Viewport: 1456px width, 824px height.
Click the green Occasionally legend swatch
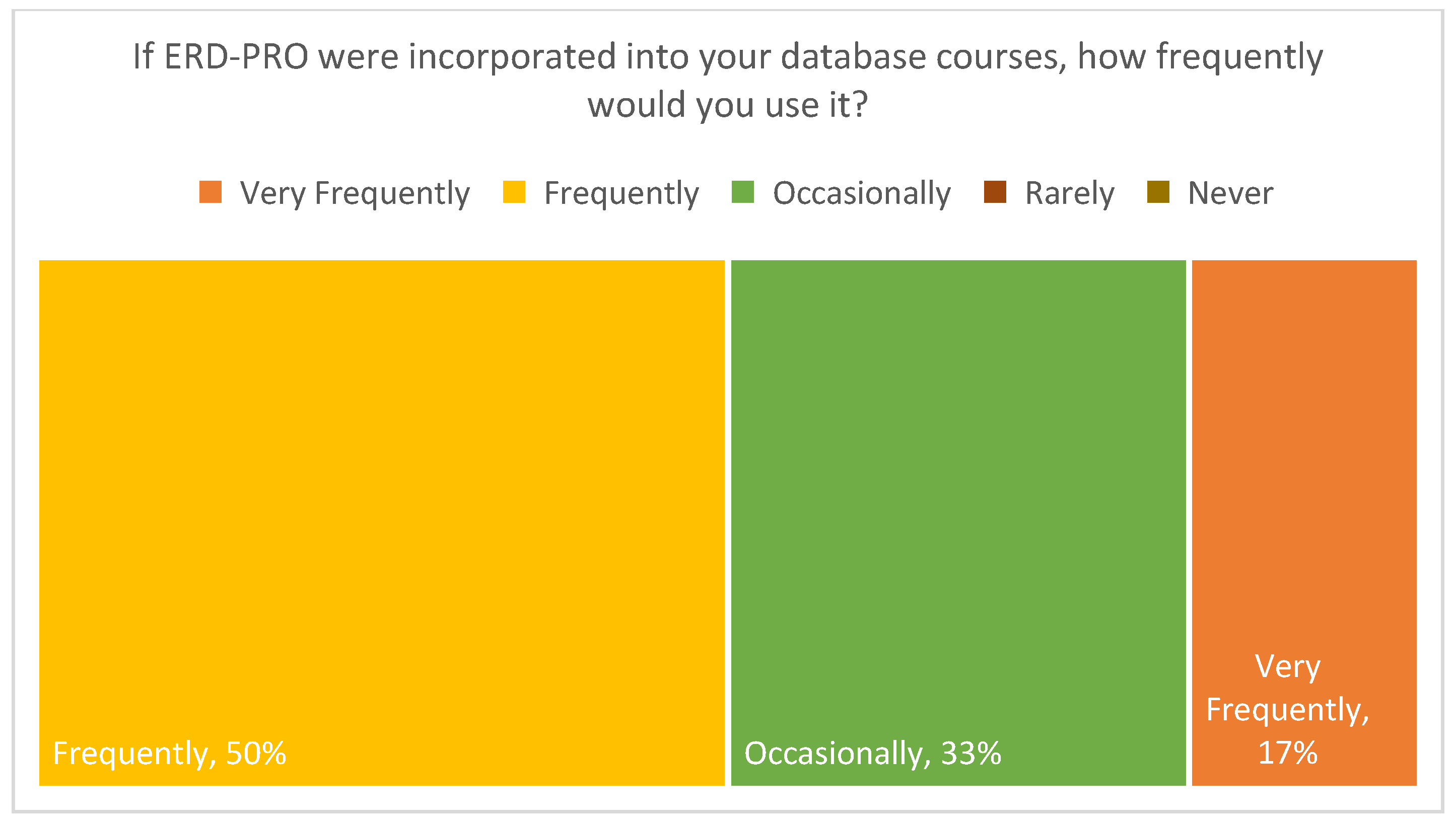click(x=743, y=192)
